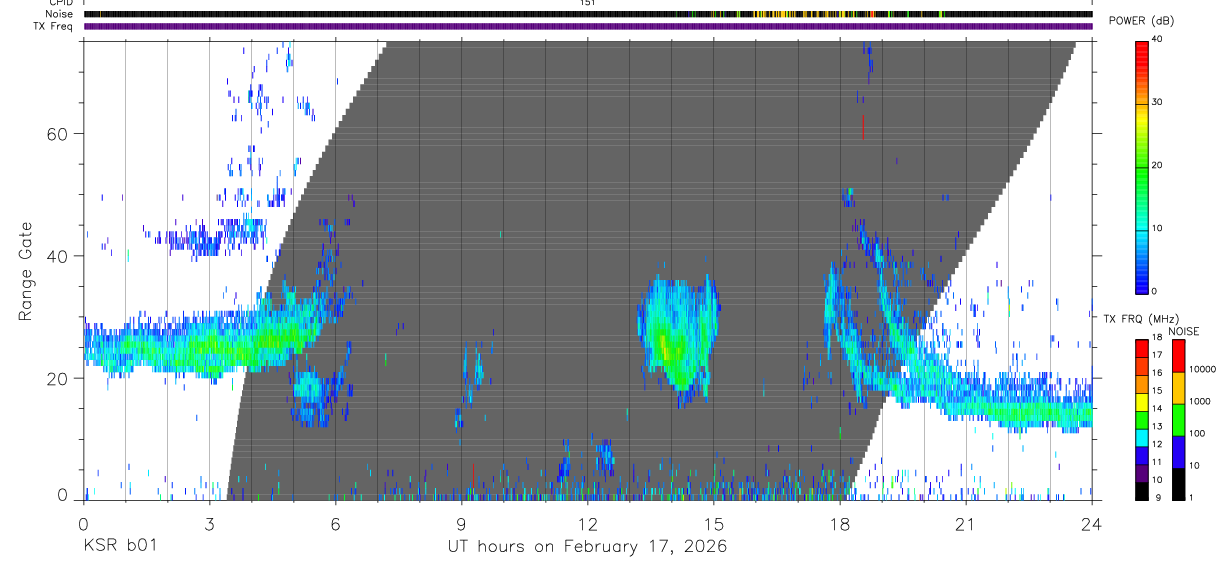Click the POWER (dB) legend title
Screen dimensions: 1228x567
[1141, 20]
